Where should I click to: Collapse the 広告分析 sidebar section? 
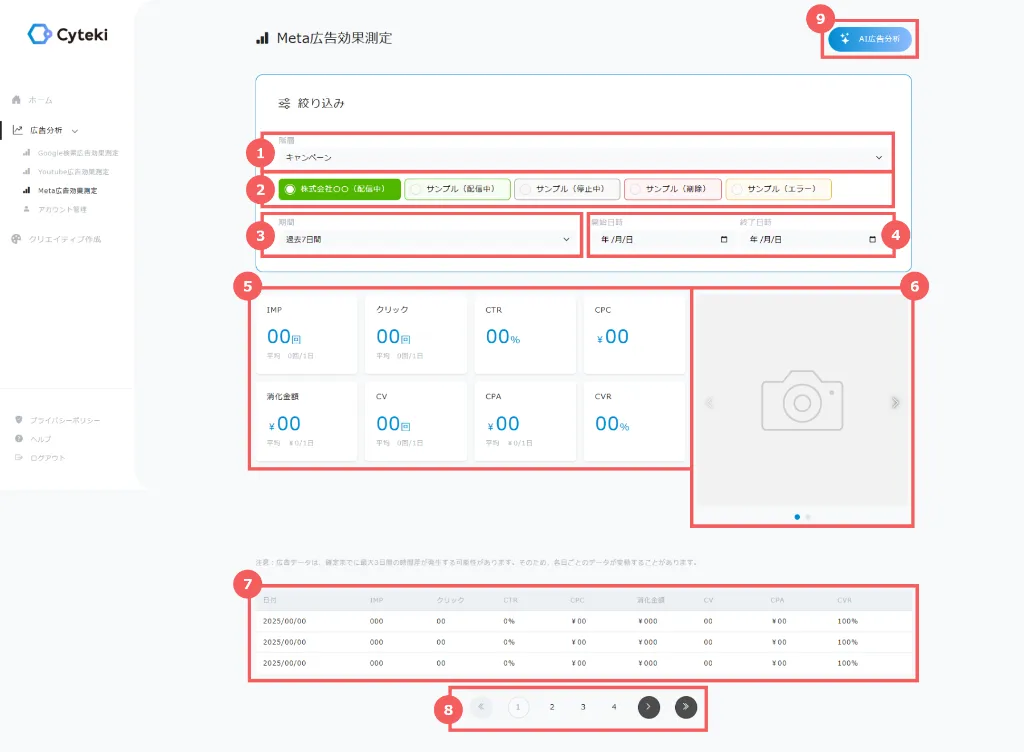75,130
